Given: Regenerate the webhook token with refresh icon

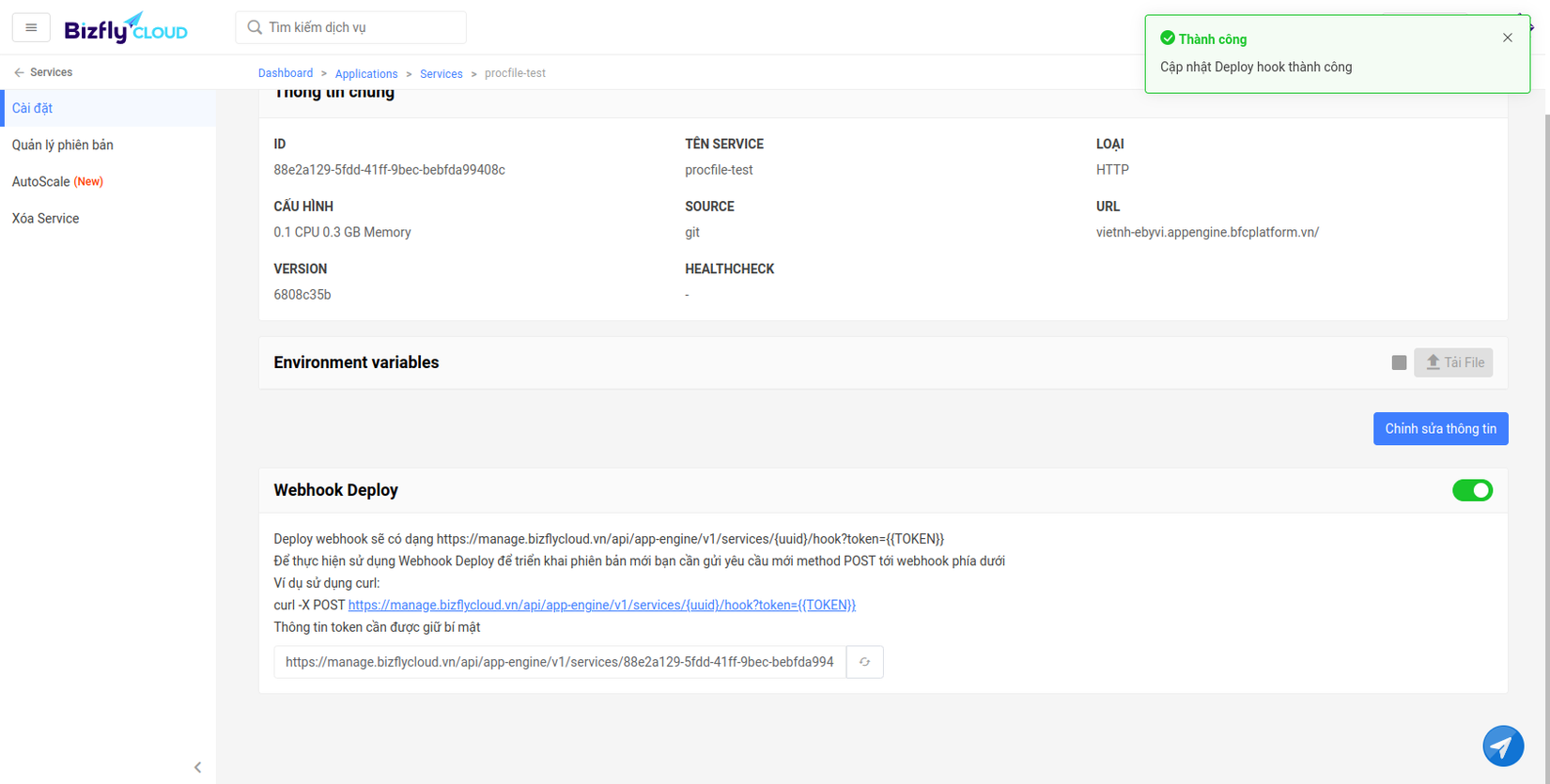Looking at the screenshot, I should [864, 662].
